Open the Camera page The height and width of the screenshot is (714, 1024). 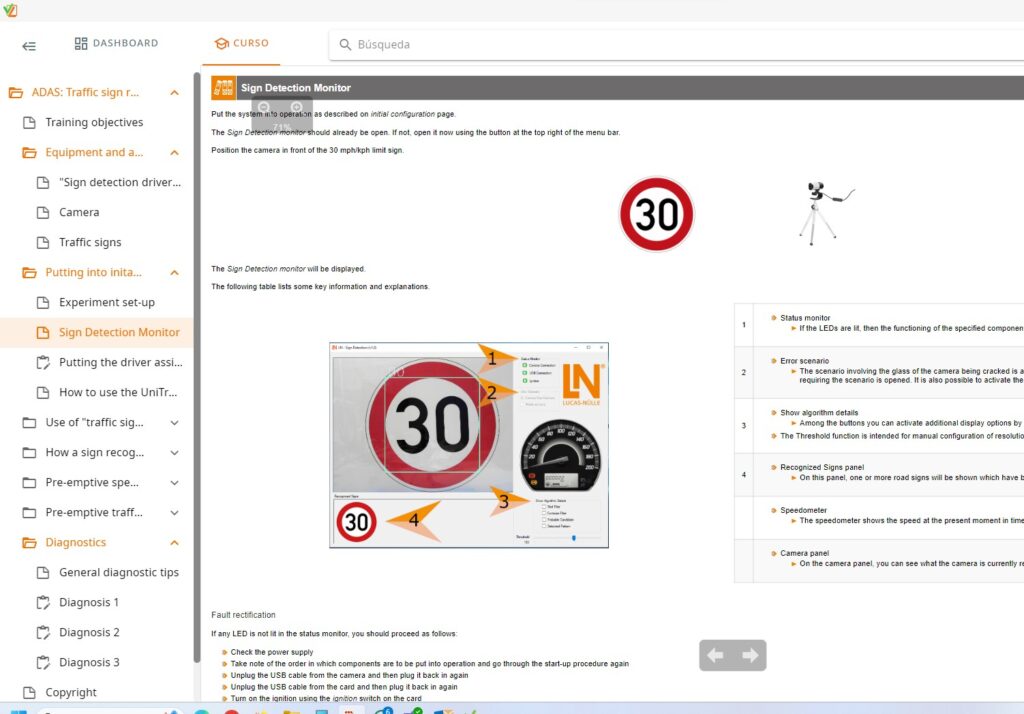(79, 212)
